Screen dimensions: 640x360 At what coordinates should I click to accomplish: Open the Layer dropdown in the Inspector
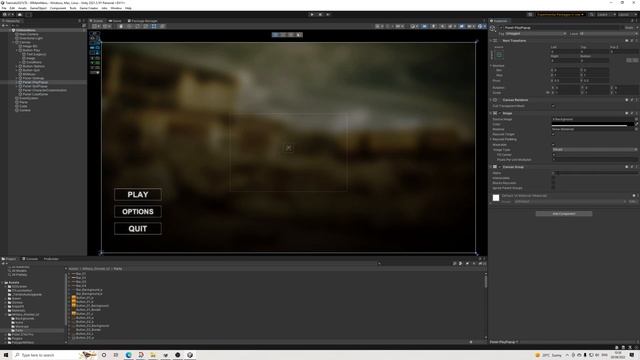coord(608,33)
